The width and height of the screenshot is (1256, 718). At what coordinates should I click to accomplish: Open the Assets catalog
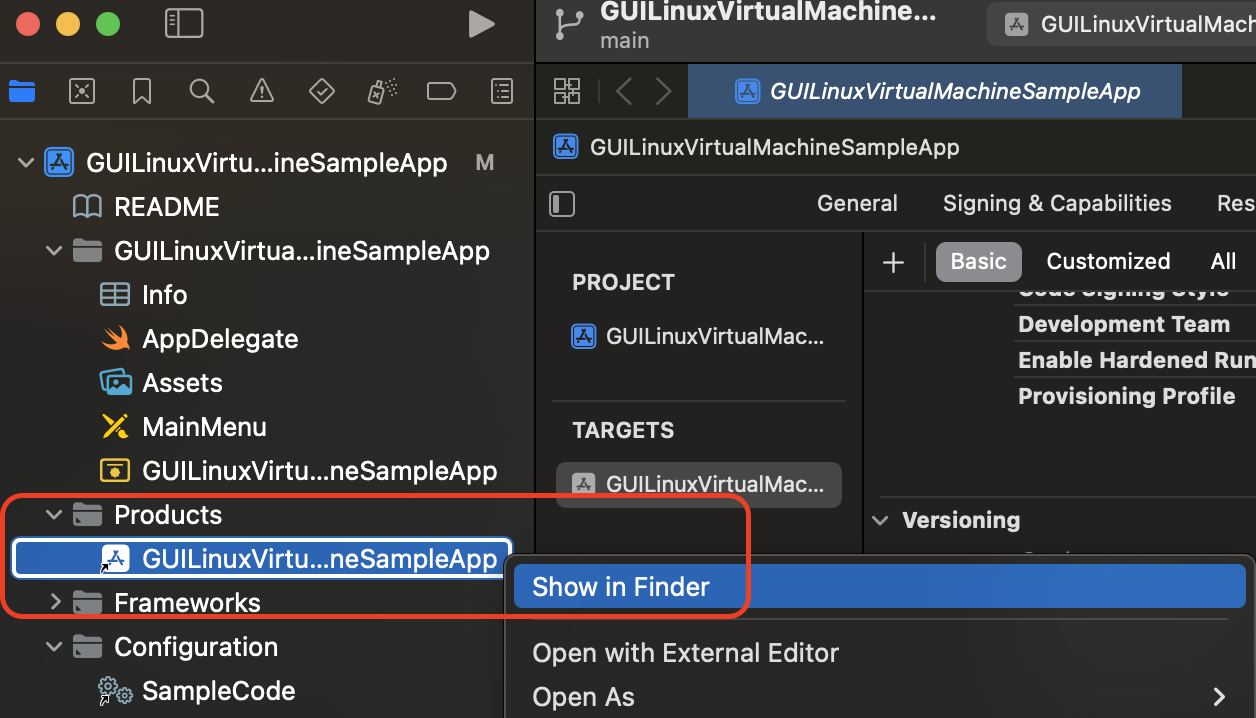pyautogui.click(x=162, y=383)
